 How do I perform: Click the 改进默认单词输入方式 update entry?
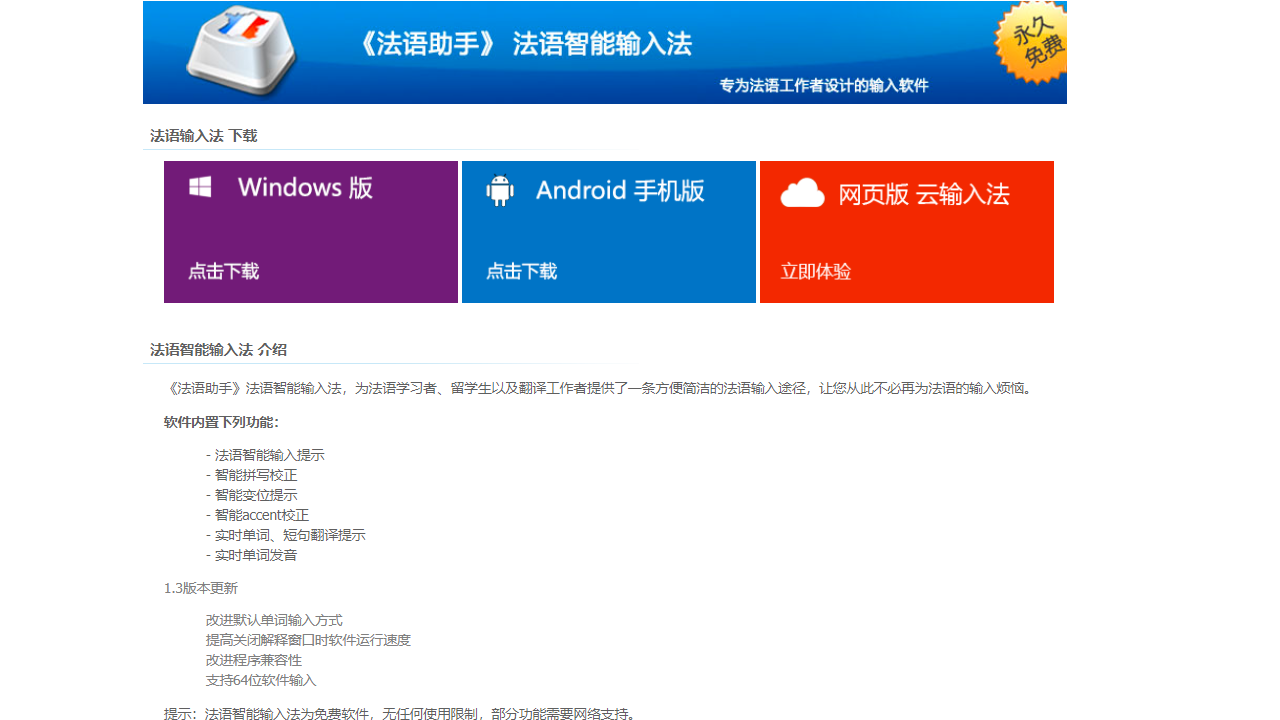click(271, 620)
